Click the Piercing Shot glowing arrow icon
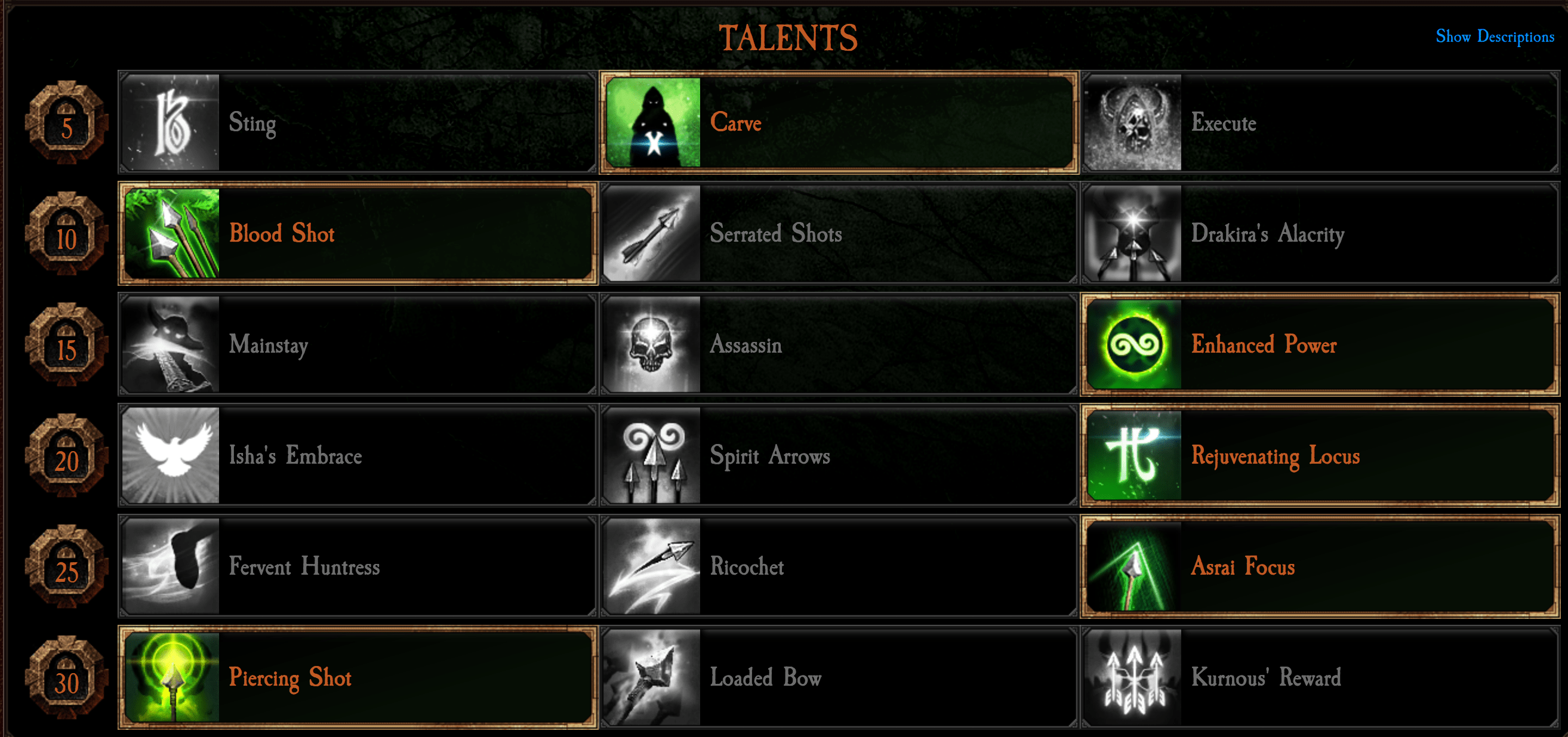The width and height of the screenshot is (1568, 737). (171, 677)
